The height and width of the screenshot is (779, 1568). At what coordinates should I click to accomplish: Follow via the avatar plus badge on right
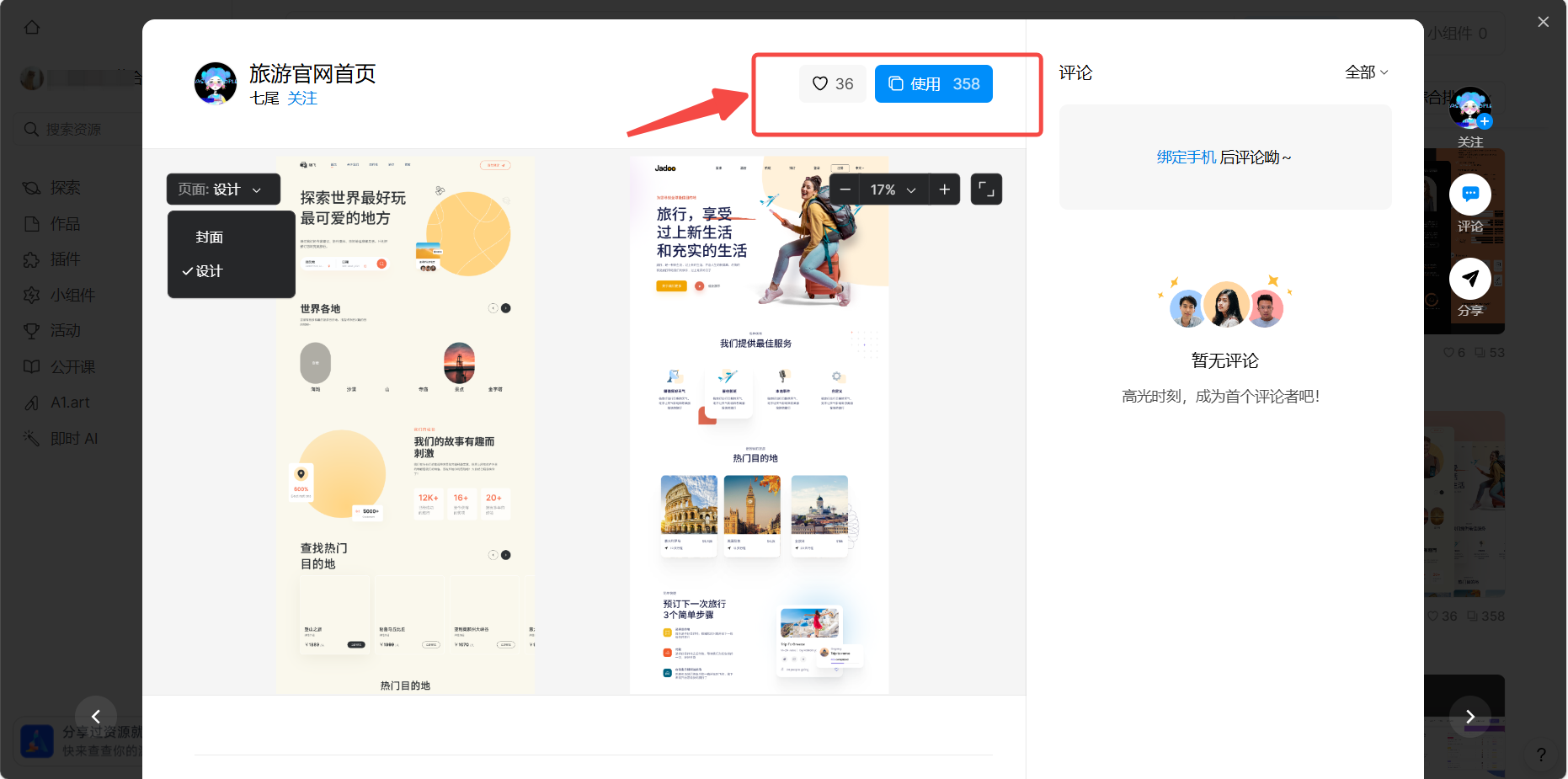1485,121
